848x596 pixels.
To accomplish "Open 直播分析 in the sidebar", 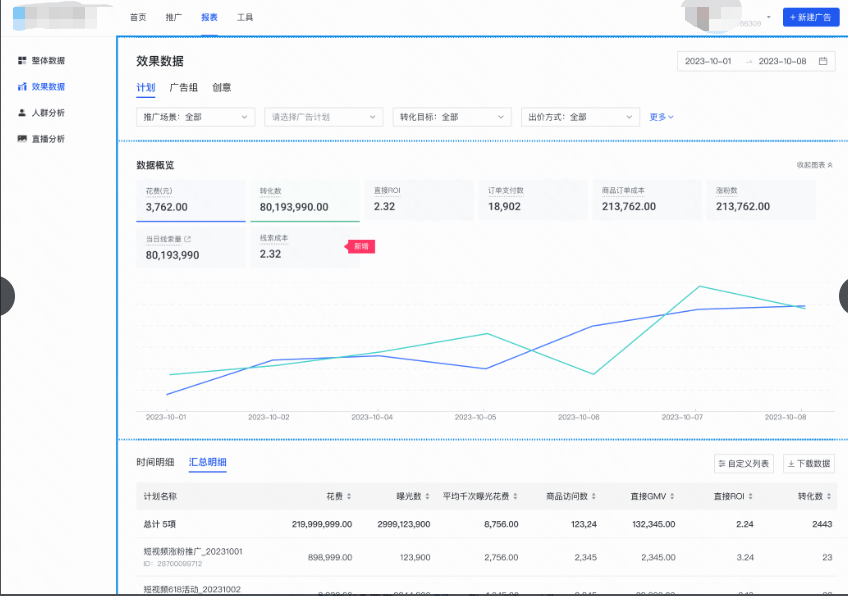I will 45,137.
